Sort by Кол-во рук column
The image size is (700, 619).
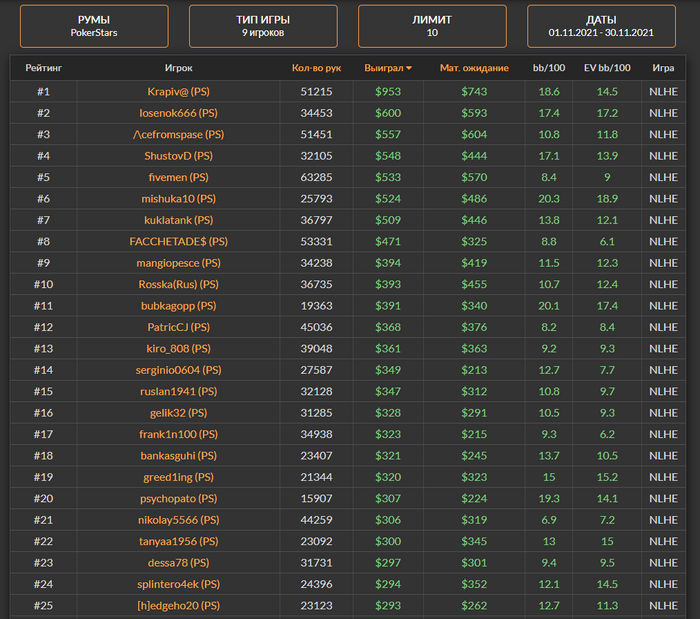[316, 69]
